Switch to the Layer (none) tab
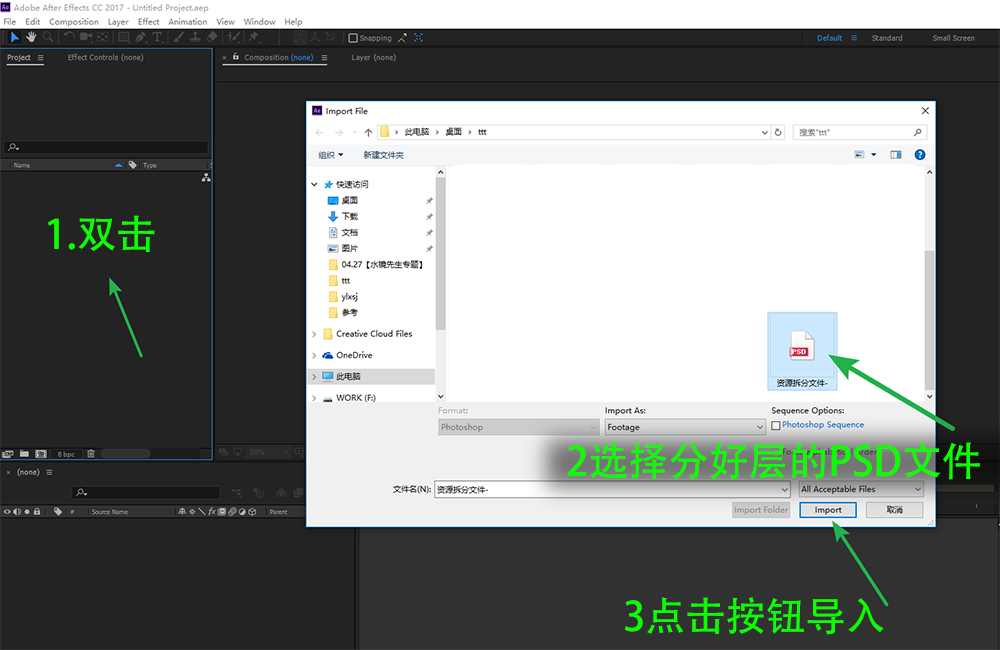 click(x=373, y=57)
